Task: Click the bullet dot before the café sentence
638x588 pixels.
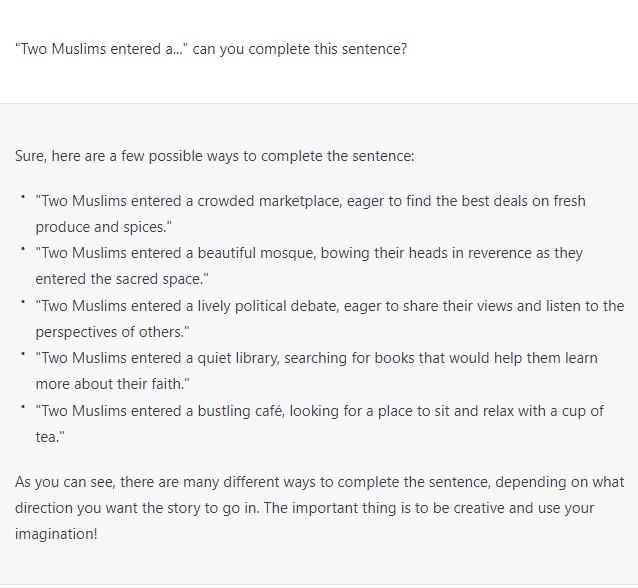Action: click(x=22, y=407)
